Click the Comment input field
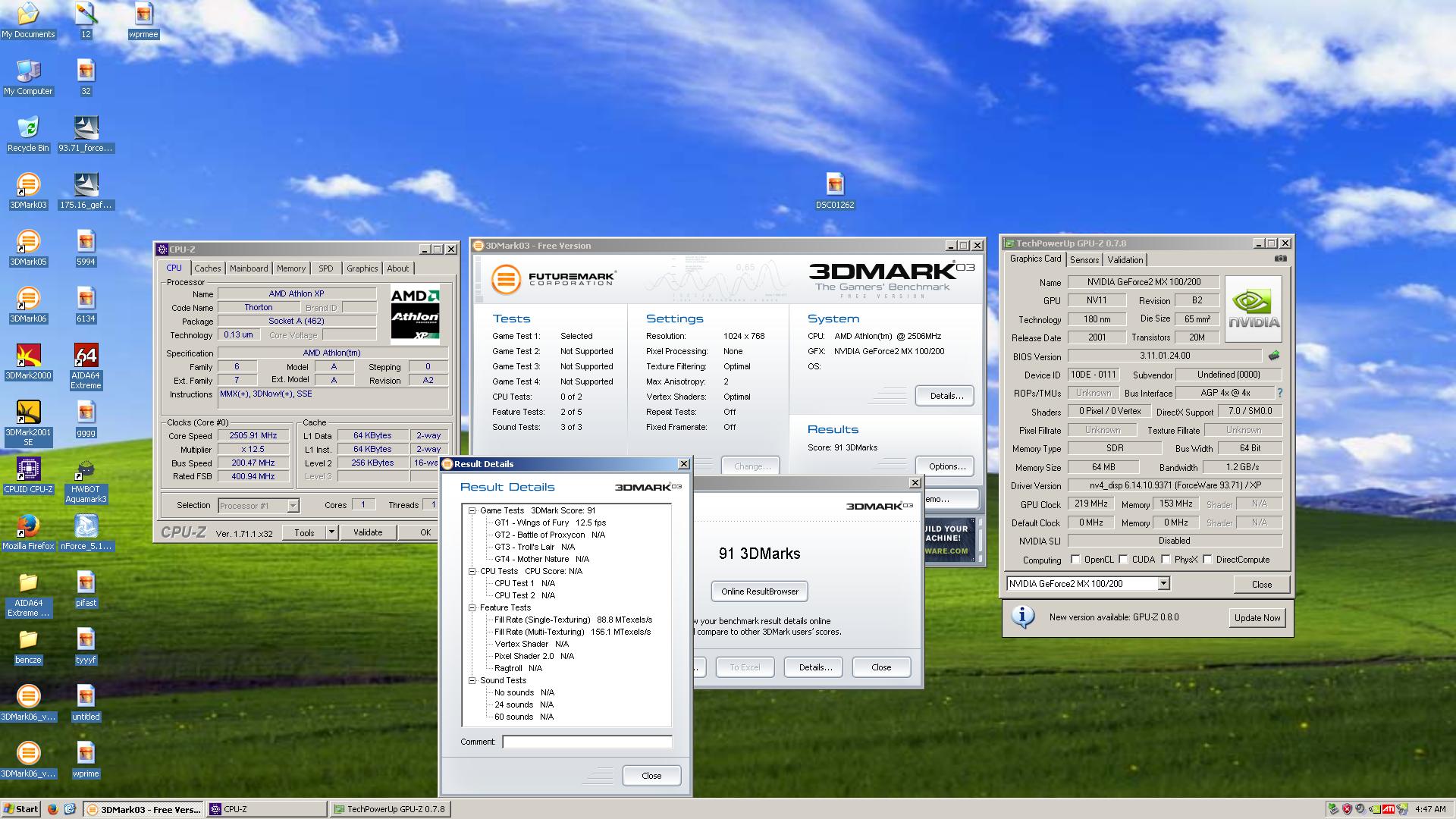Image resolution: width=1456 pixels, height=819 pixels. coord(587,742)
